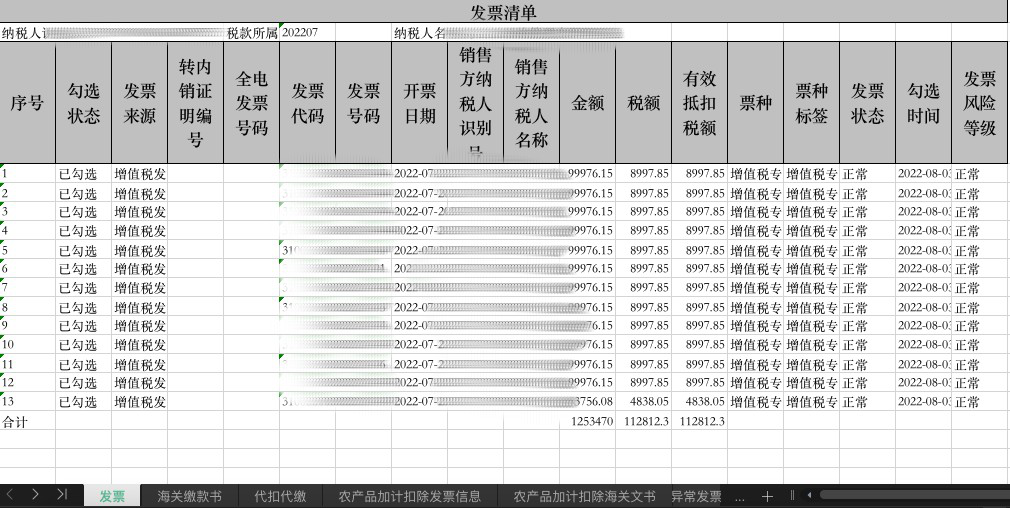The height and width of the screenshot is (508, 1010).
Task: Click the 发票号码 column header
Action: point(364,103)
